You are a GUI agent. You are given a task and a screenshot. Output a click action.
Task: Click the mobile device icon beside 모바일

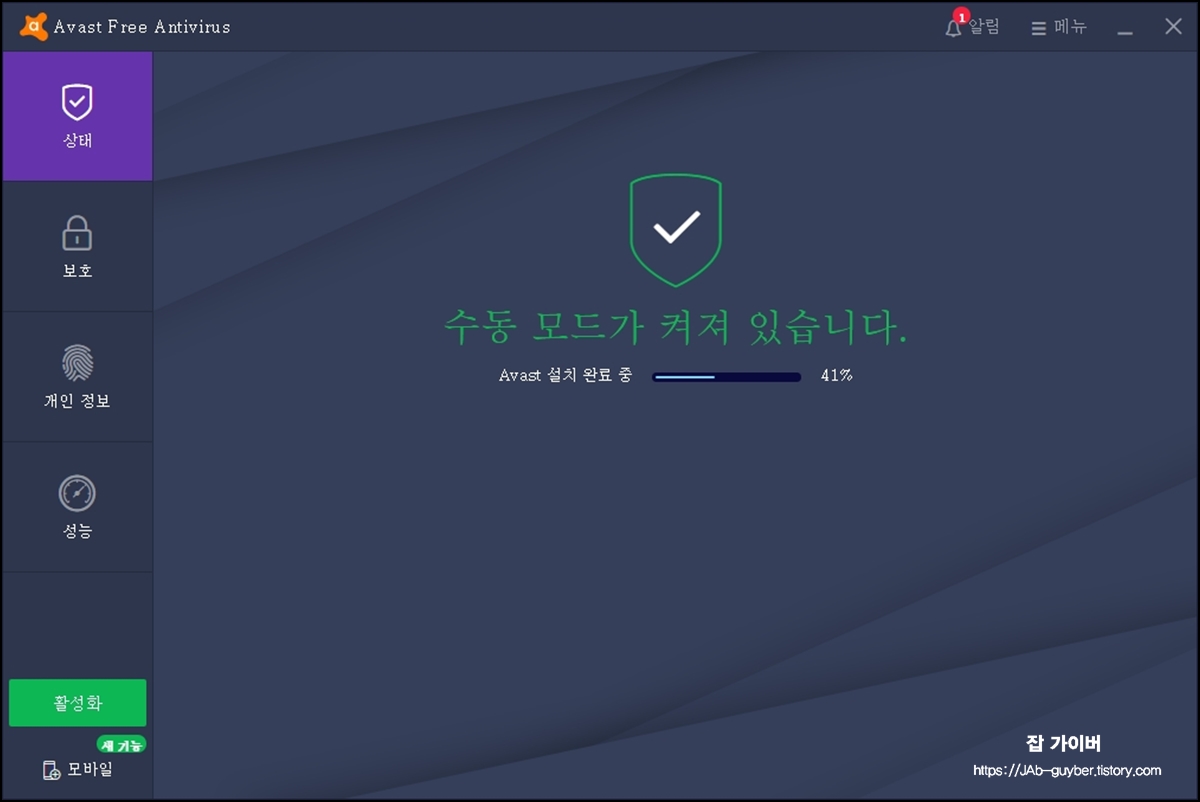click(x=51, y=770)
